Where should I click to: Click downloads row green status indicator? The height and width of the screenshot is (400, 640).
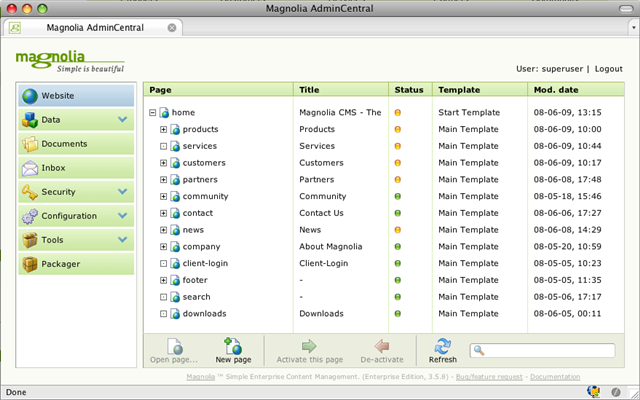click(x=398, y=313)
